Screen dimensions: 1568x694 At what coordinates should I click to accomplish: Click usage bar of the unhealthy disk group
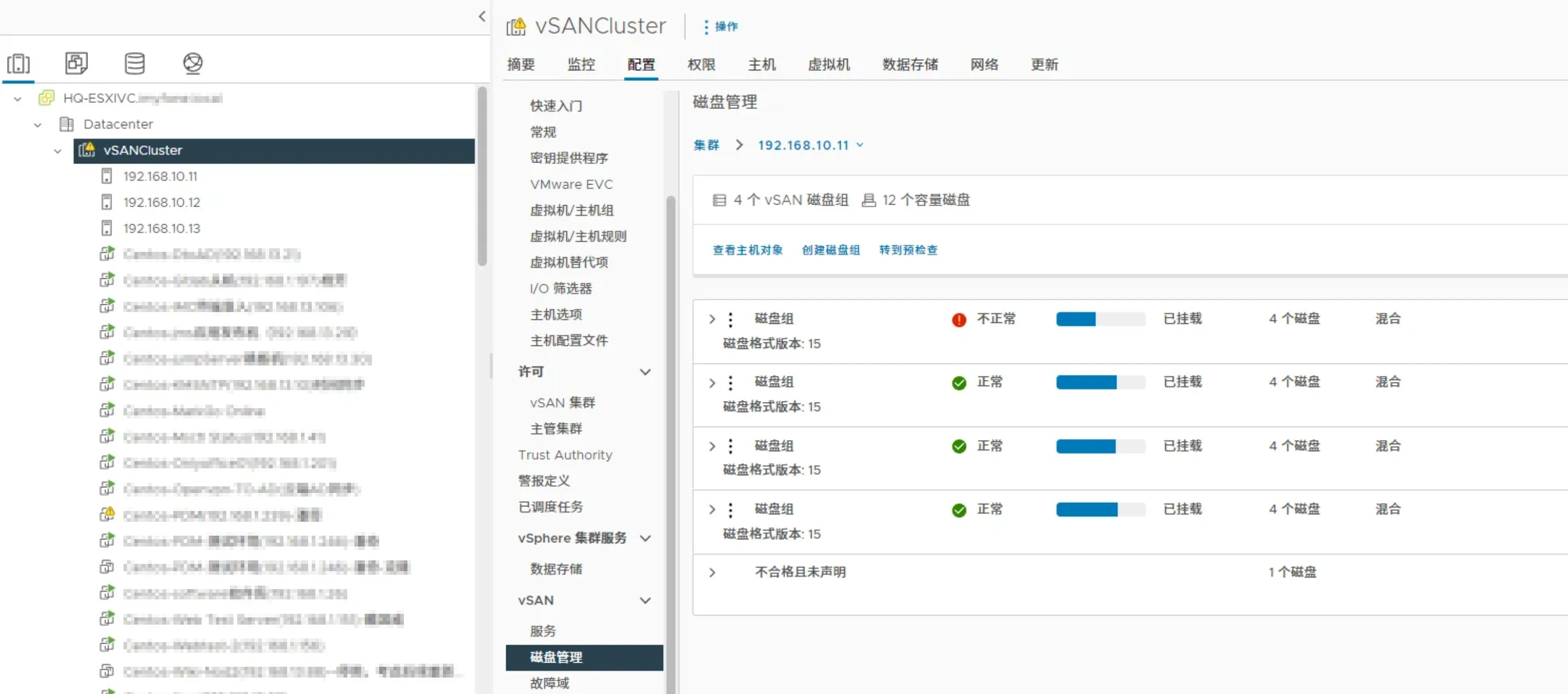tap(1100, 319)
